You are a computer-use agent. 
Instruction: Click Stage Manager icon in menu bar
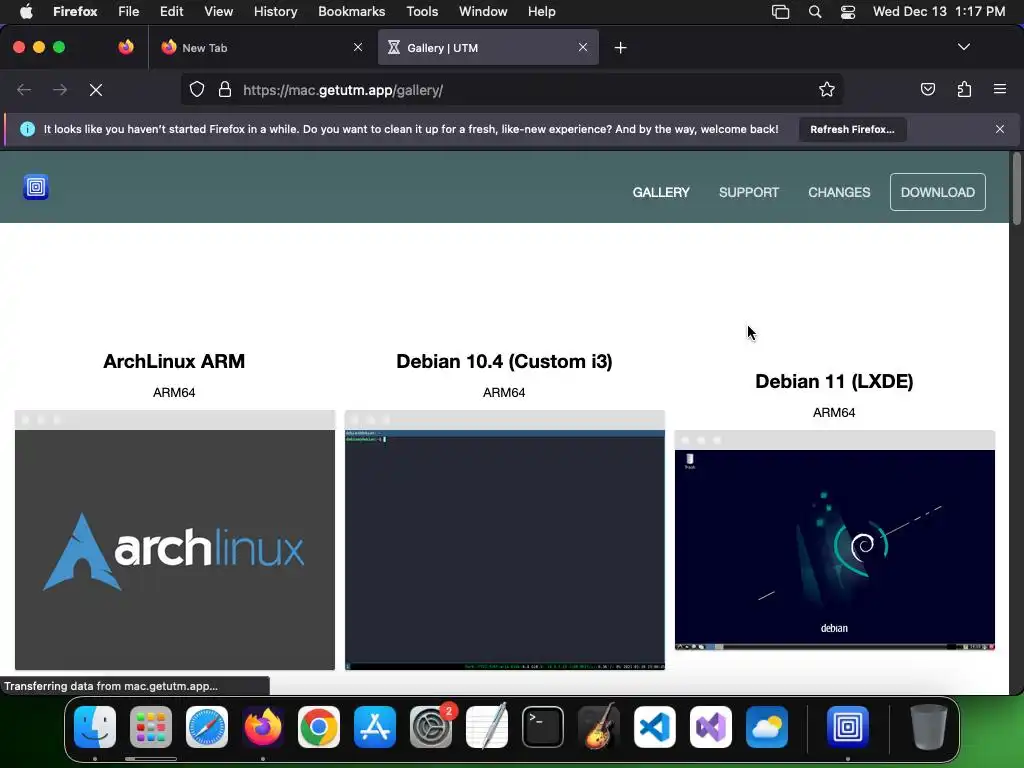point(780,12)
